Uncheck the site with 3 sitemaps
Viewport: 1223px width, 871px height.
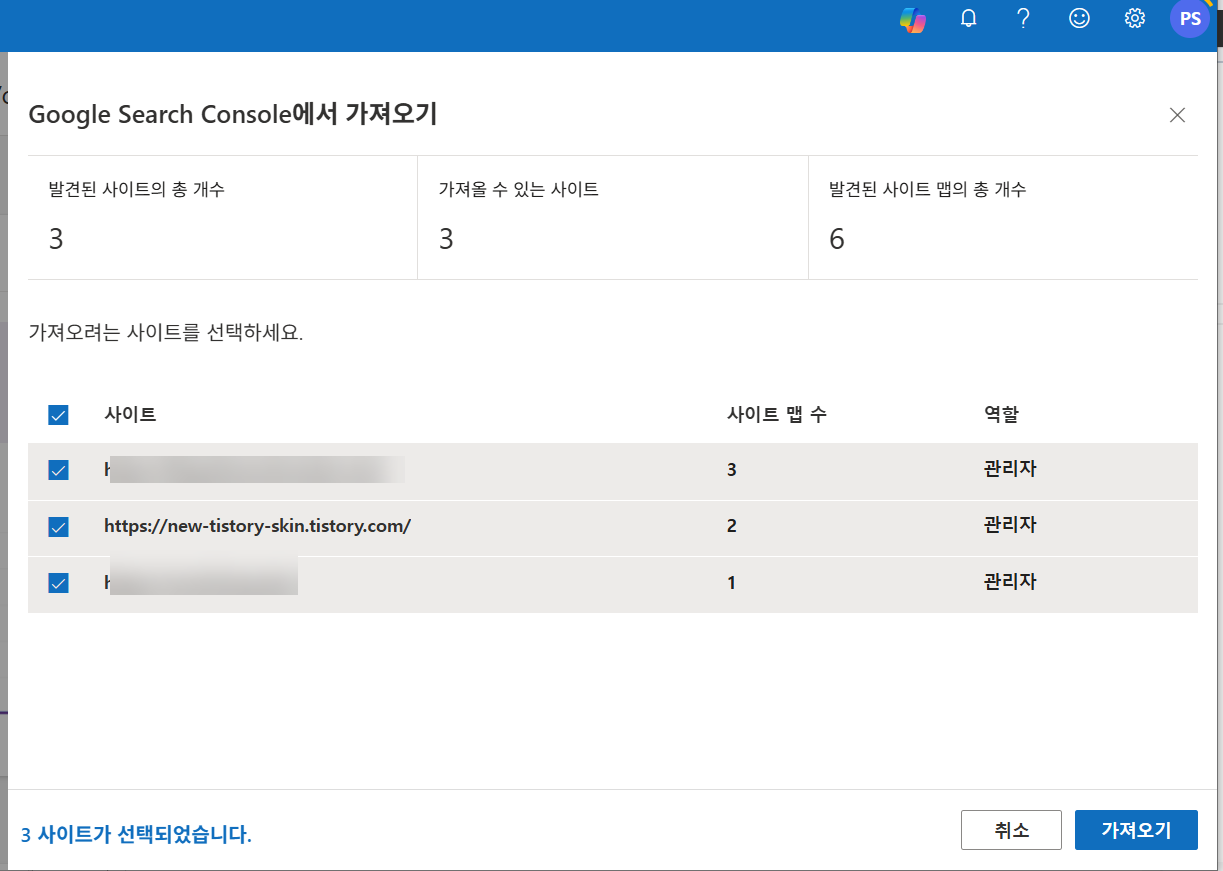pyautogui.click(x=58, y=470)
